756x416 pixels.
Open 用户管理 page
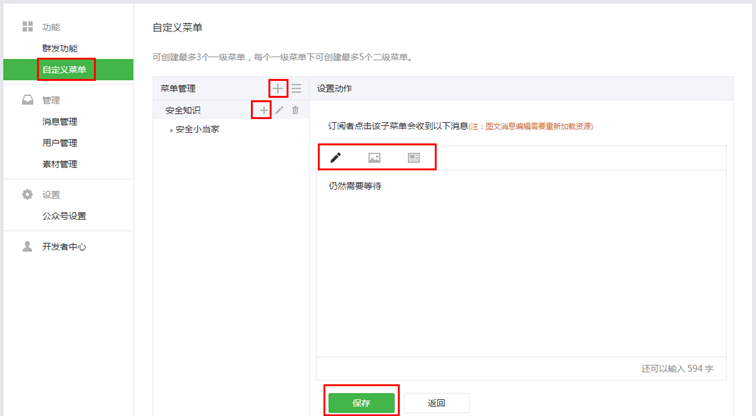(60, 143)
